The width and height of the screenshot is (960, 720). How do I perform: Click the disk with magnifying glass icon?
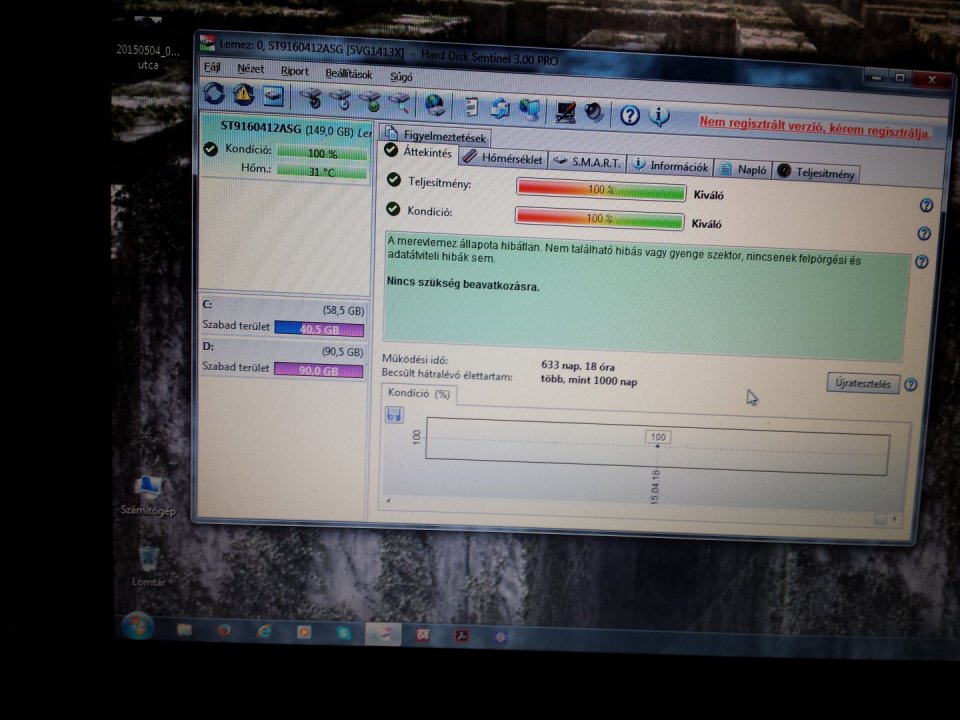[x=399, y=103]
